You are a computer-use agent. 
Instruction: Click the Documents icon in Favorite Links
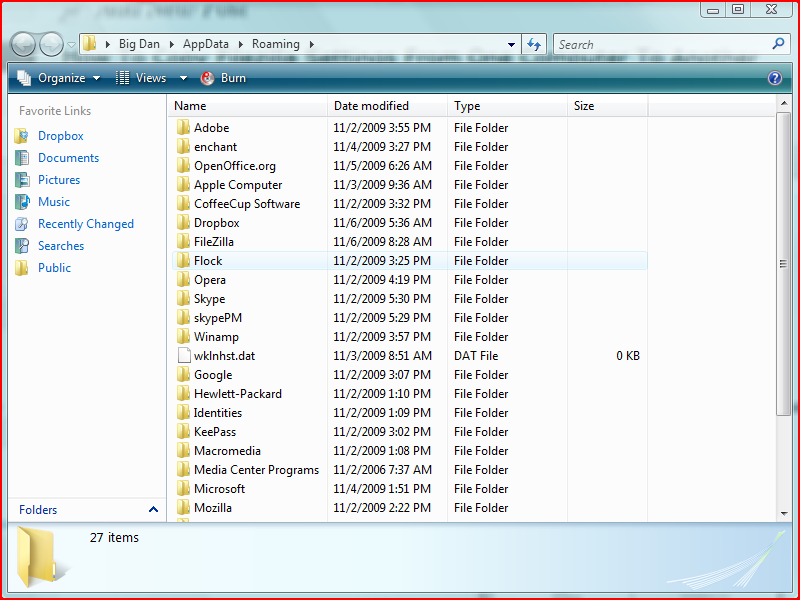[22, 158]
